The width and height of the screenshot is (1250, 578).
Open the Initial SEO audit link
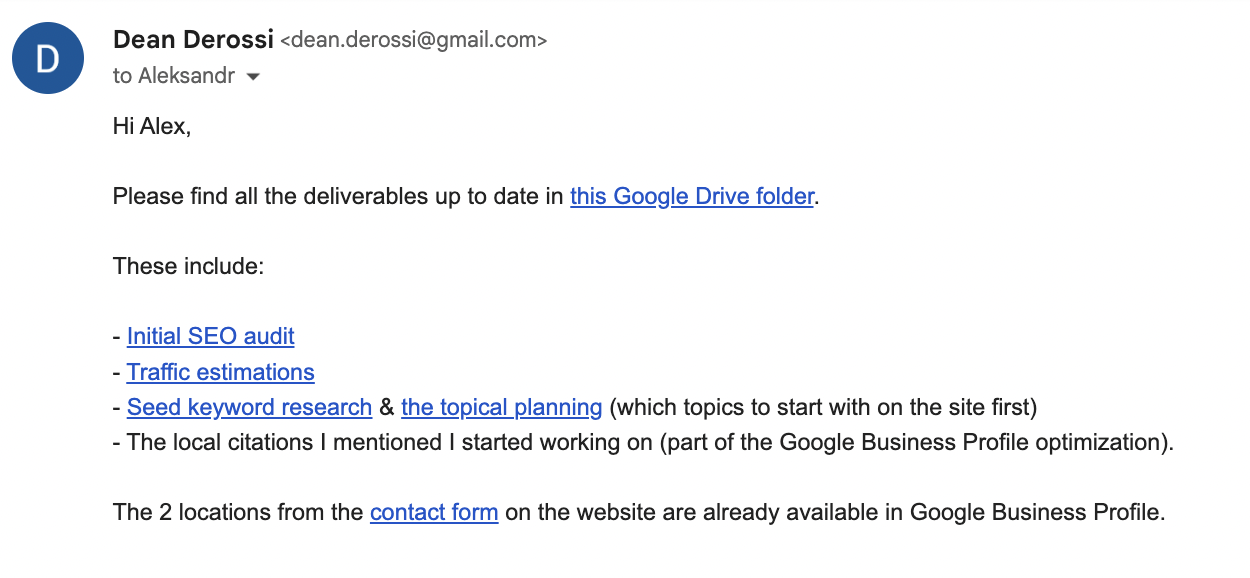(211, 336)
